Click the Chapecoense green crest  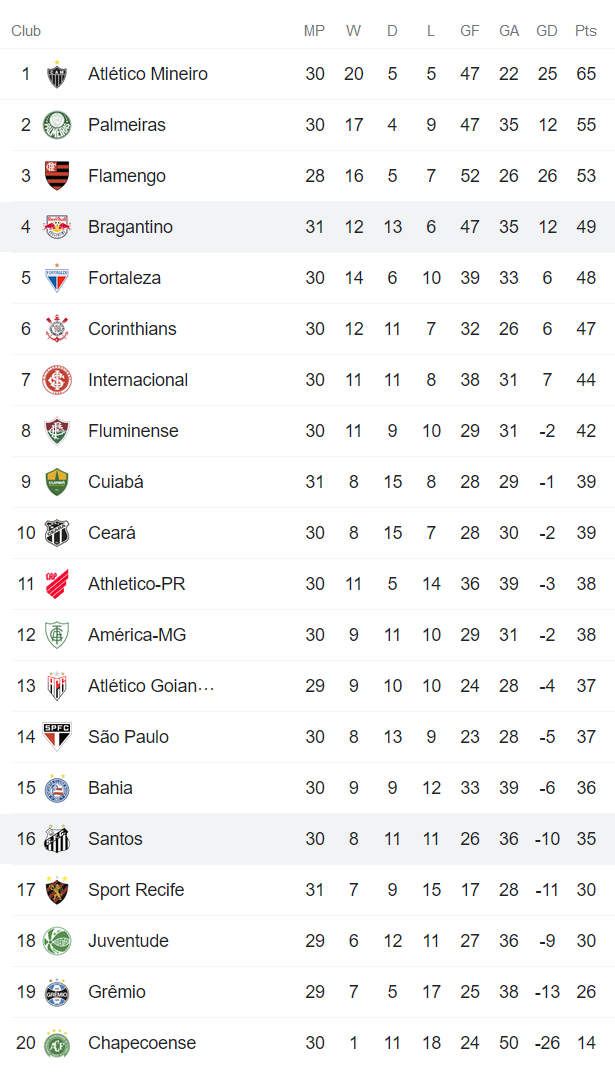[x=57, y=1043]
